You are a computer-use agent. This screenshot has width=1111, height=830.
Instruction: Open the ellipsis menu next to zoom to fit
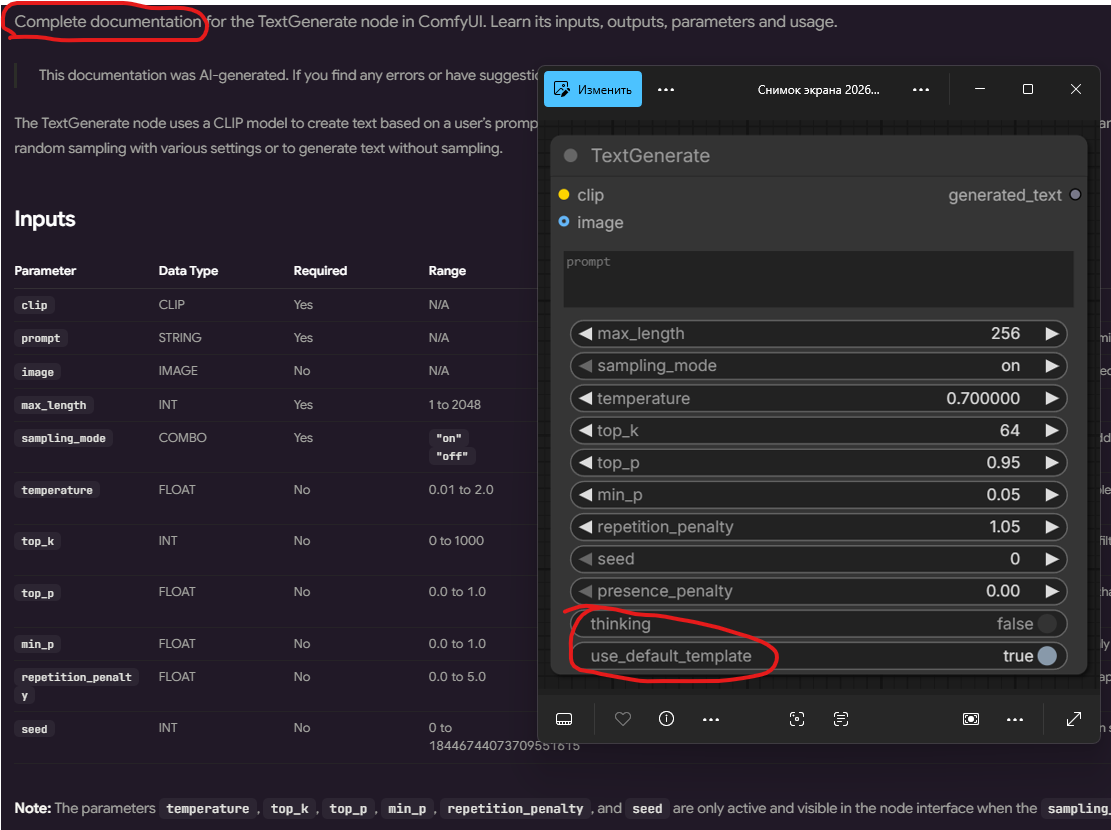1015,719
